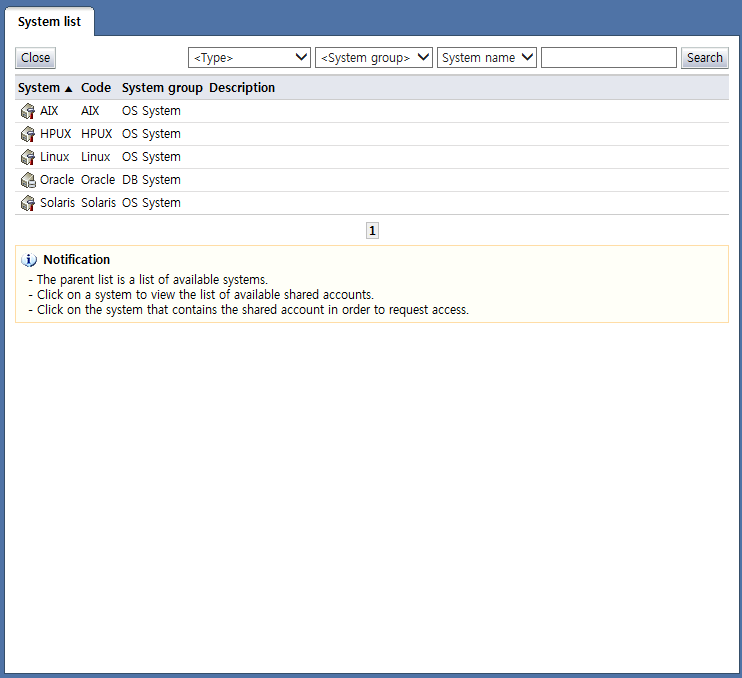Viewport: 742px width, 678px height.
Task: Focus the search text input field
Action: (608, 58)
